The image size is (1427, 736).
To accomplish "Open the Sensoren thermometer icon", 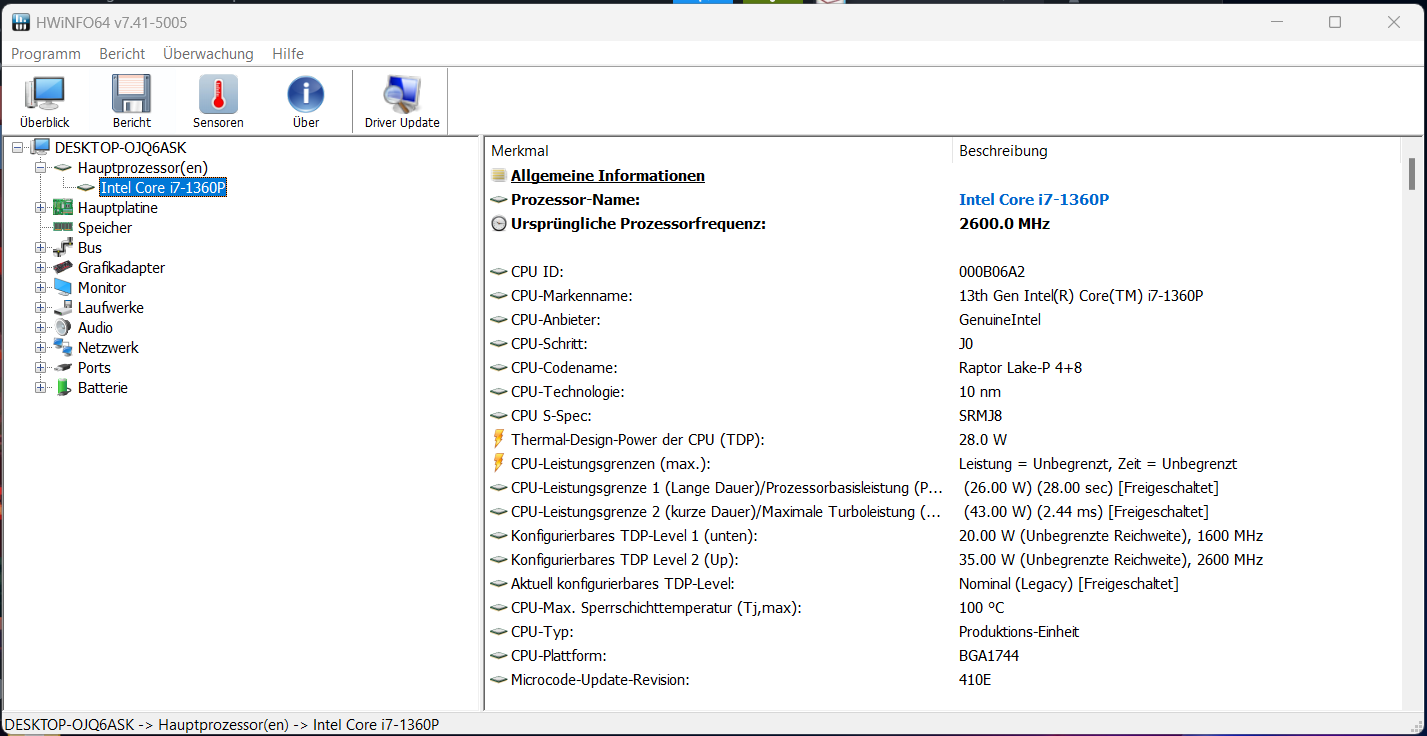I will coord(218,102).
